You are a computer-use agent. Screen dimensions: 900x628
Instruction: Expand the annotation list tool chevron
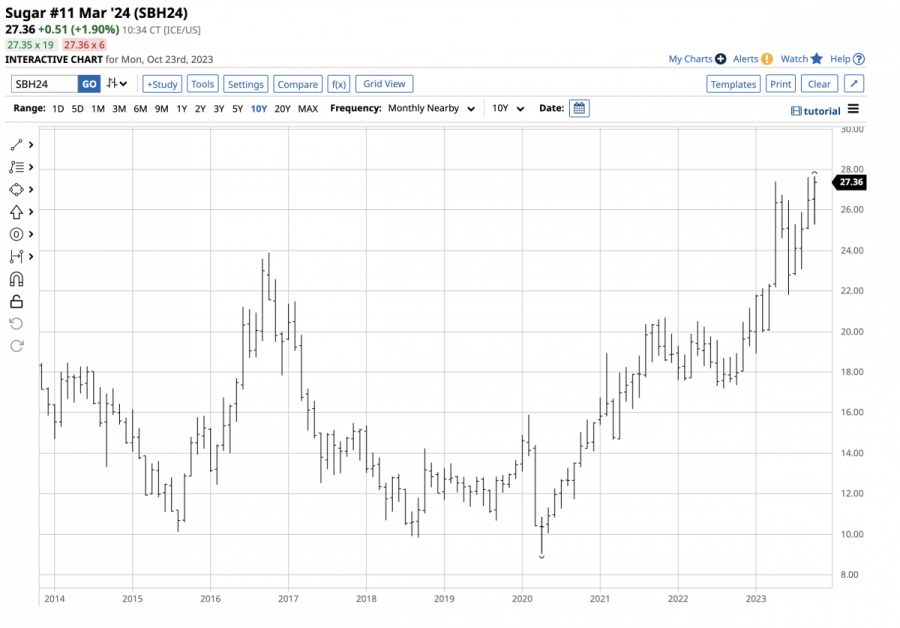[31, 167]
